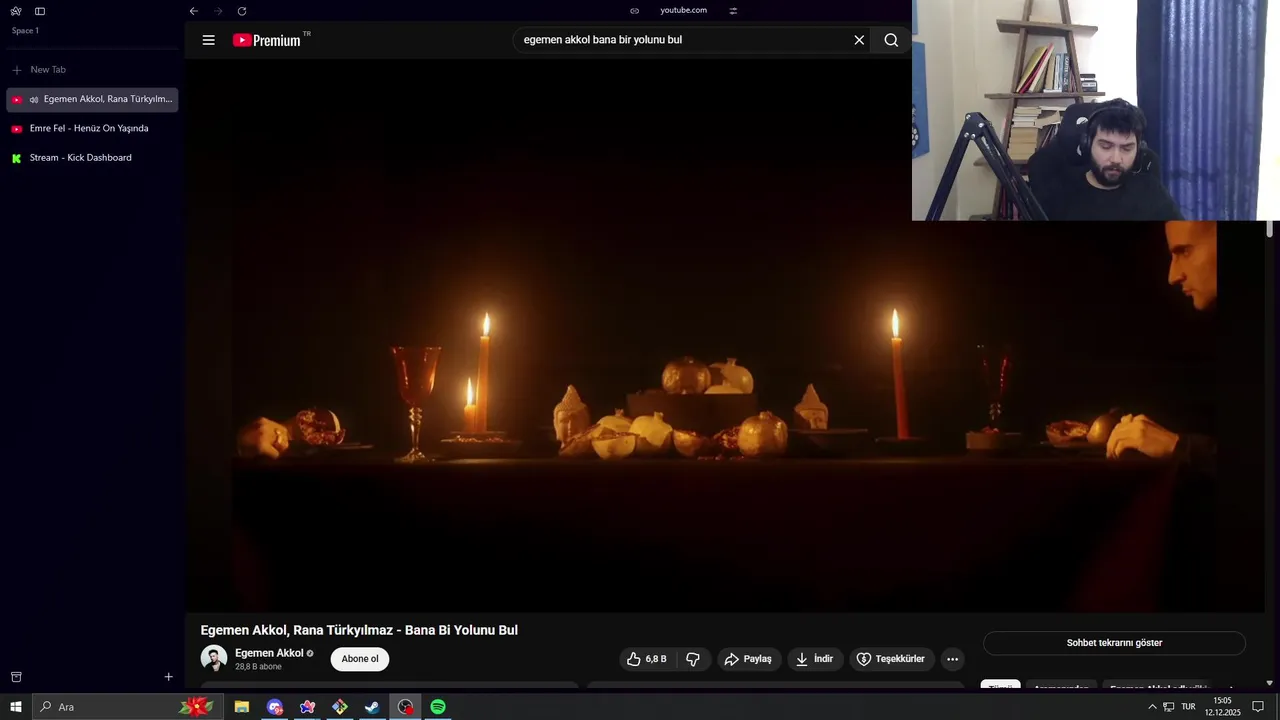Open the archive icon at sidebar bottom
The width and height of the screenshot is (1280, 720).
pos(16,677)
